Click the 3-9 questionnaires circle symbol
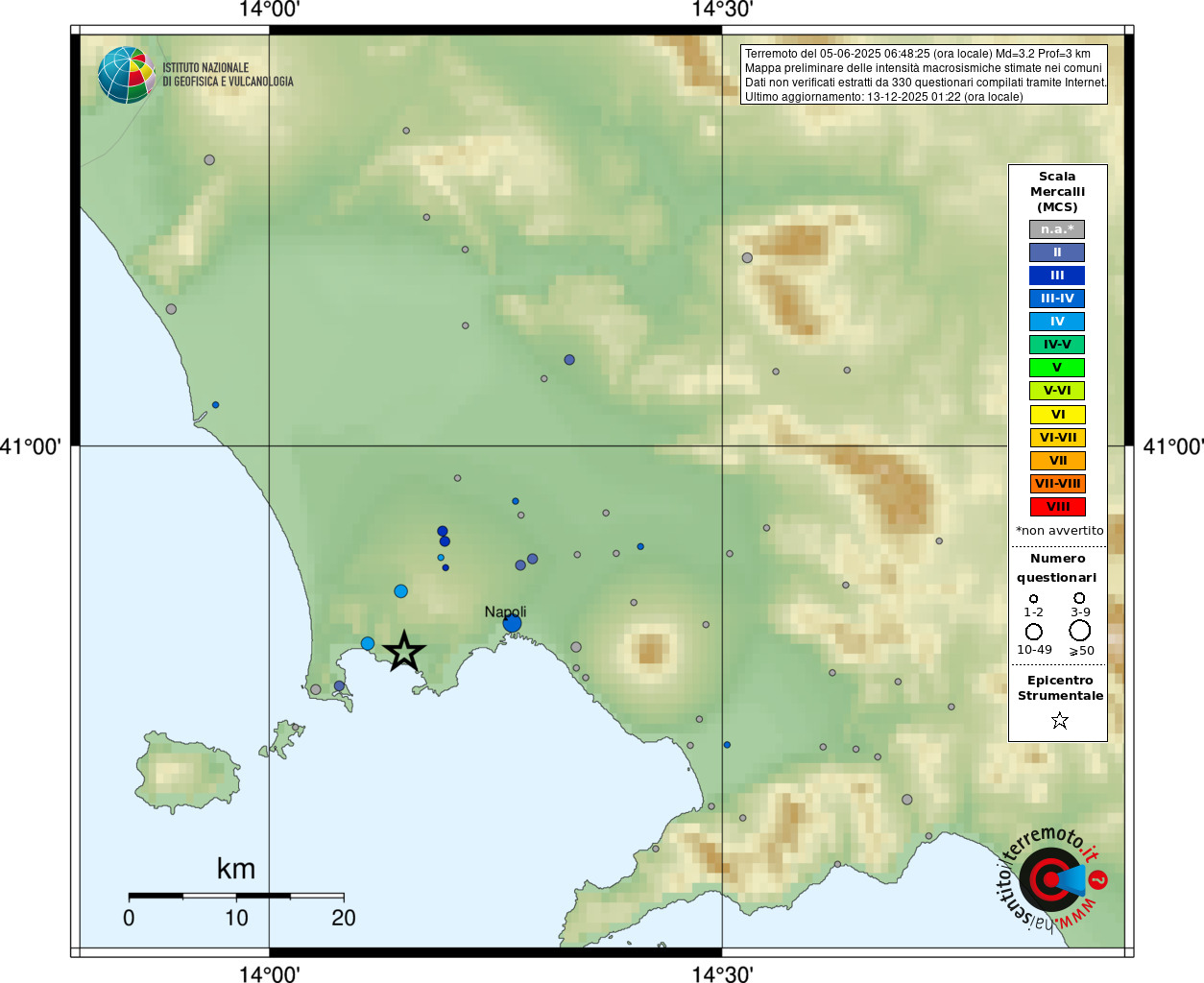1204x983 pixels. coord(1080,597)
